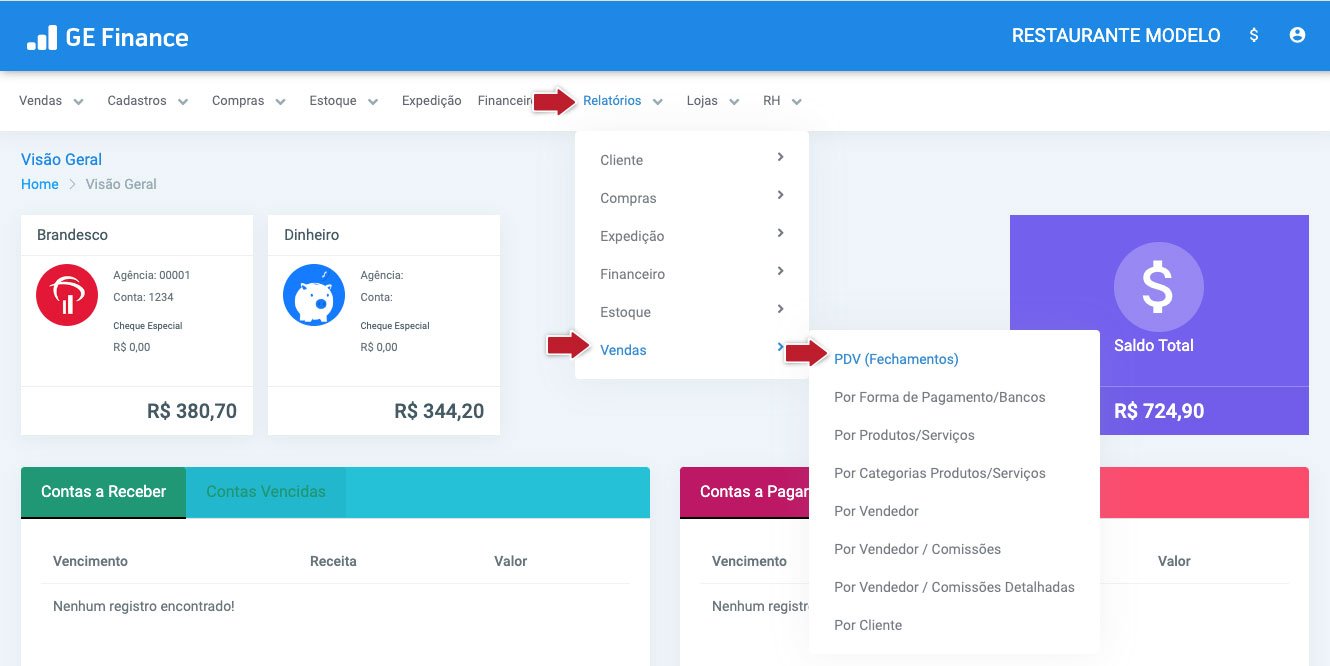Open the dollar sign icon in header
The image size is (1330, 666).
[1254, 35]
